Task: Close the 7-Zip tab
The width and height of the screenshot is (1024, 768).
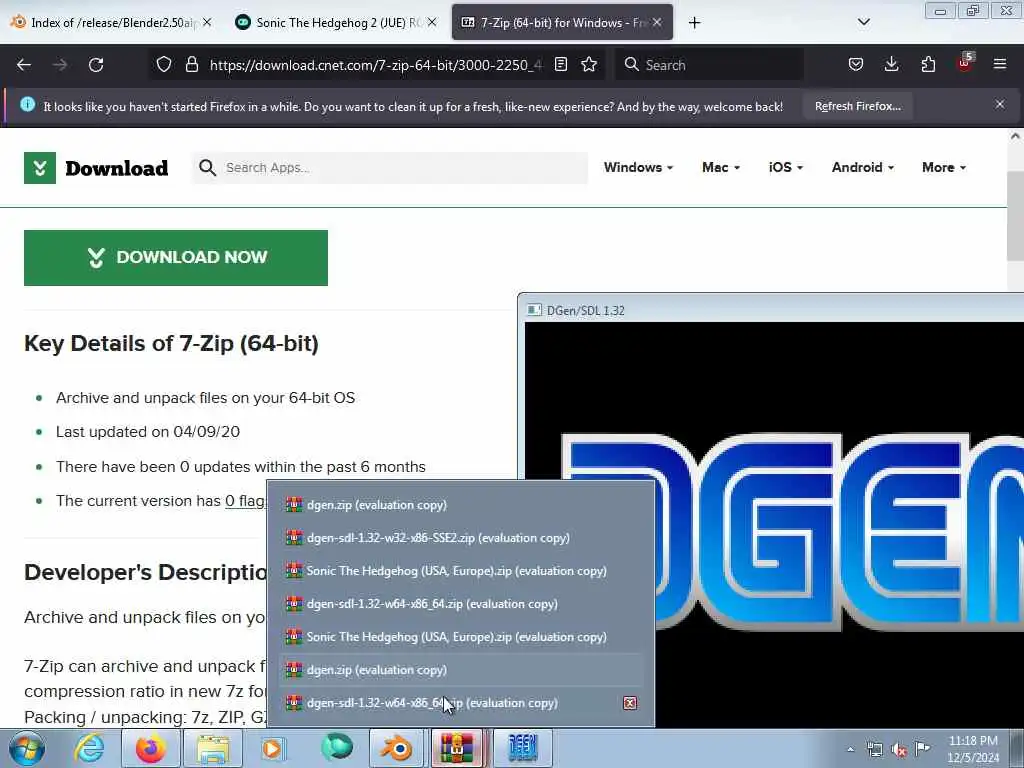Action: 657,22
